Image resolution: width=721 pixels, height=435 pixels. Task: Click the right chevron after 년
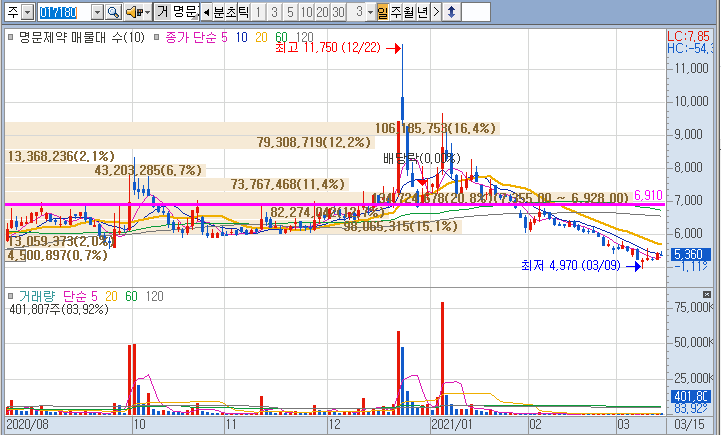(x=436, y=12)
